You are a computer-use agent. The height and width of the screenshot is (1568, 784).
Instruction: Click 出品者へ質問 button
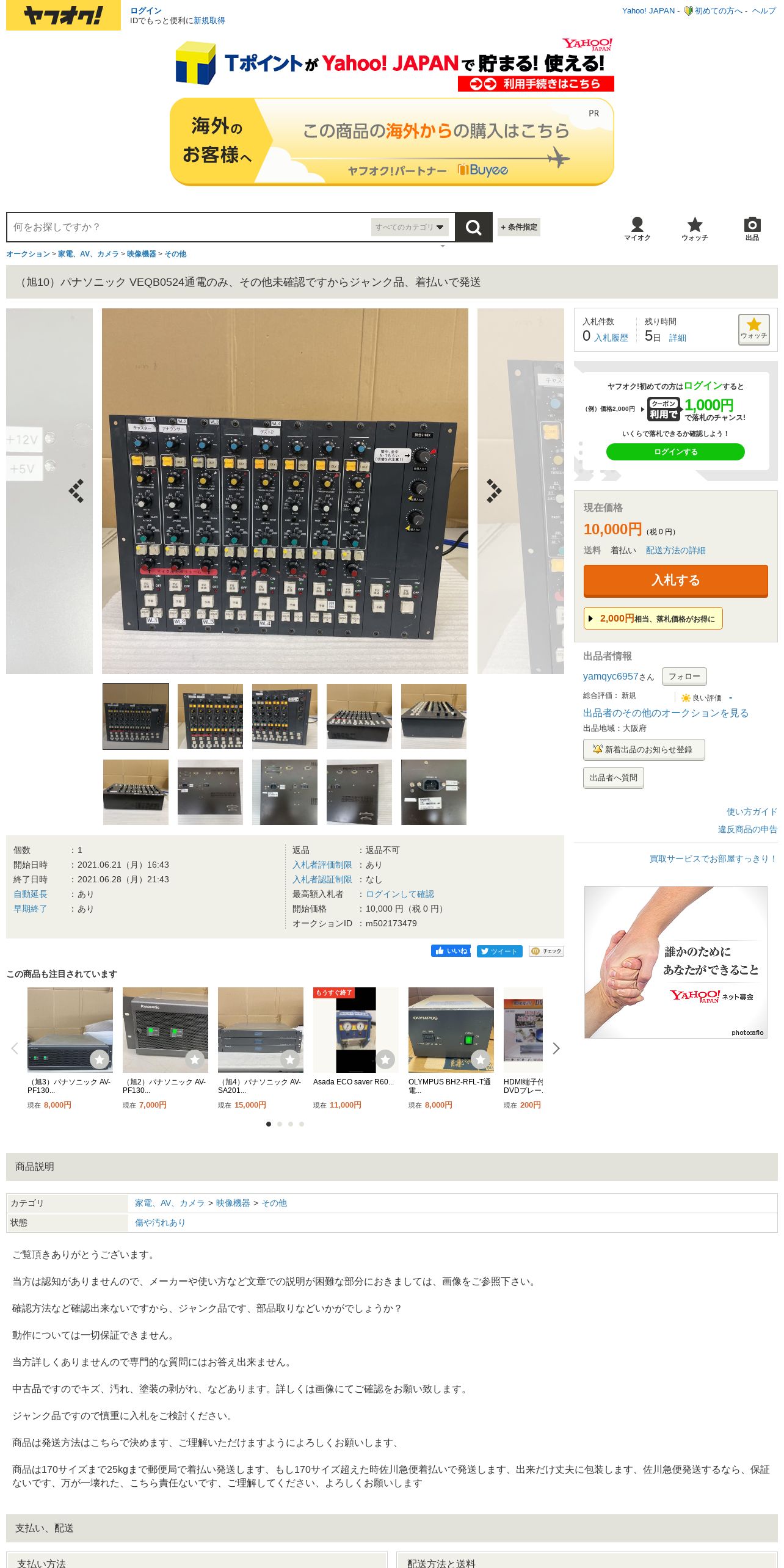pos(613,777)
